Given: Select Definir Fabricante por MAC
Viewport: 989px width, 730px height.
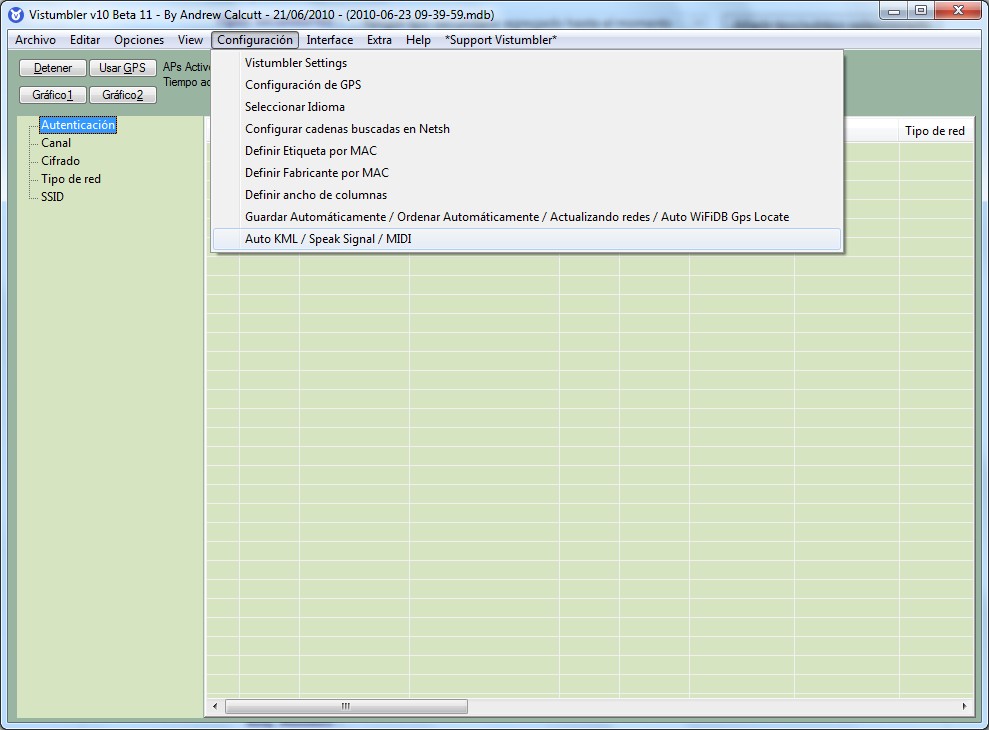Looking at the screenshot, I should (x=527, y=173).
